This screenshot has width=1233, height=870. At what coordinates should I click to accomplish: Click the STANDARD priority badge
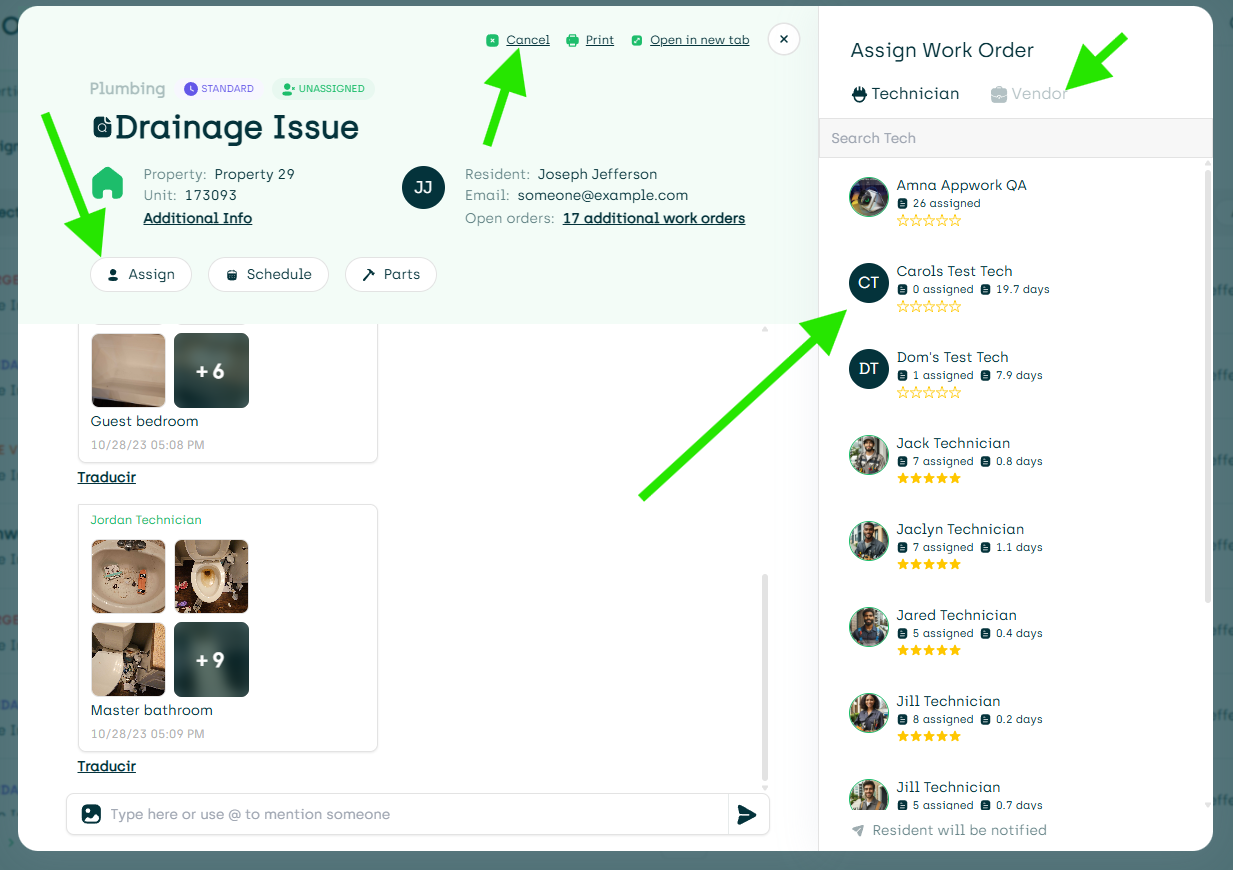[218, 89]
